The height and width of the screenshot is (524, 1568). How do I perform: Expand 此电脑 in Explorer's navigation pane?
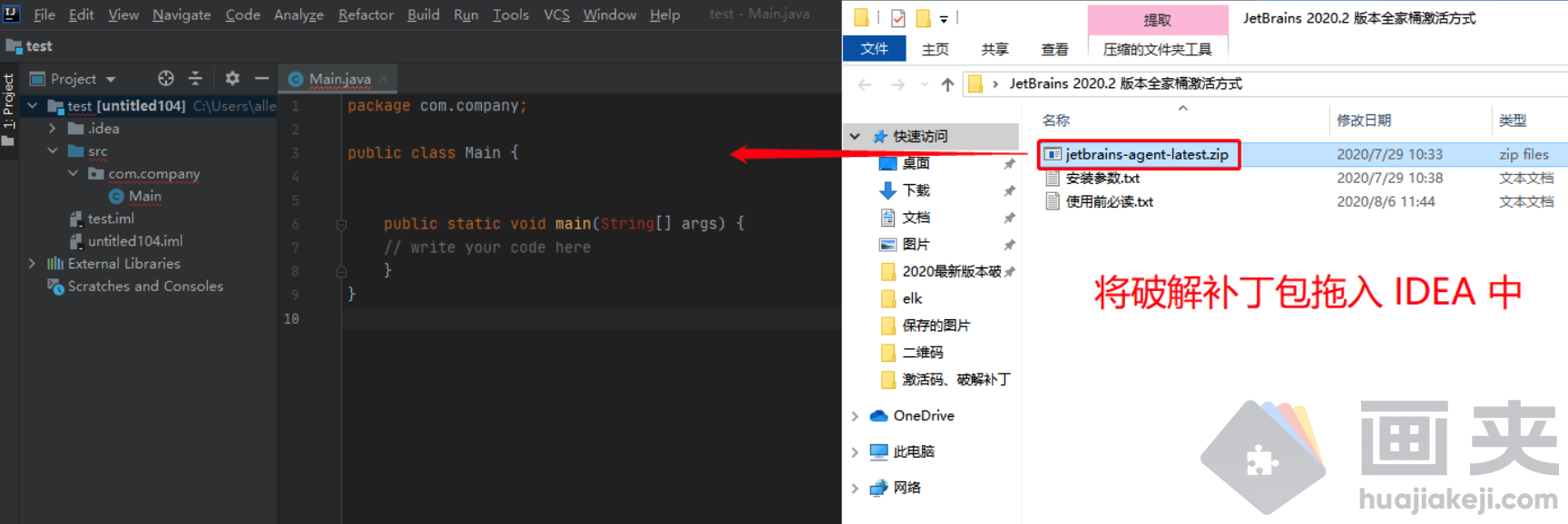coord(855,451)
